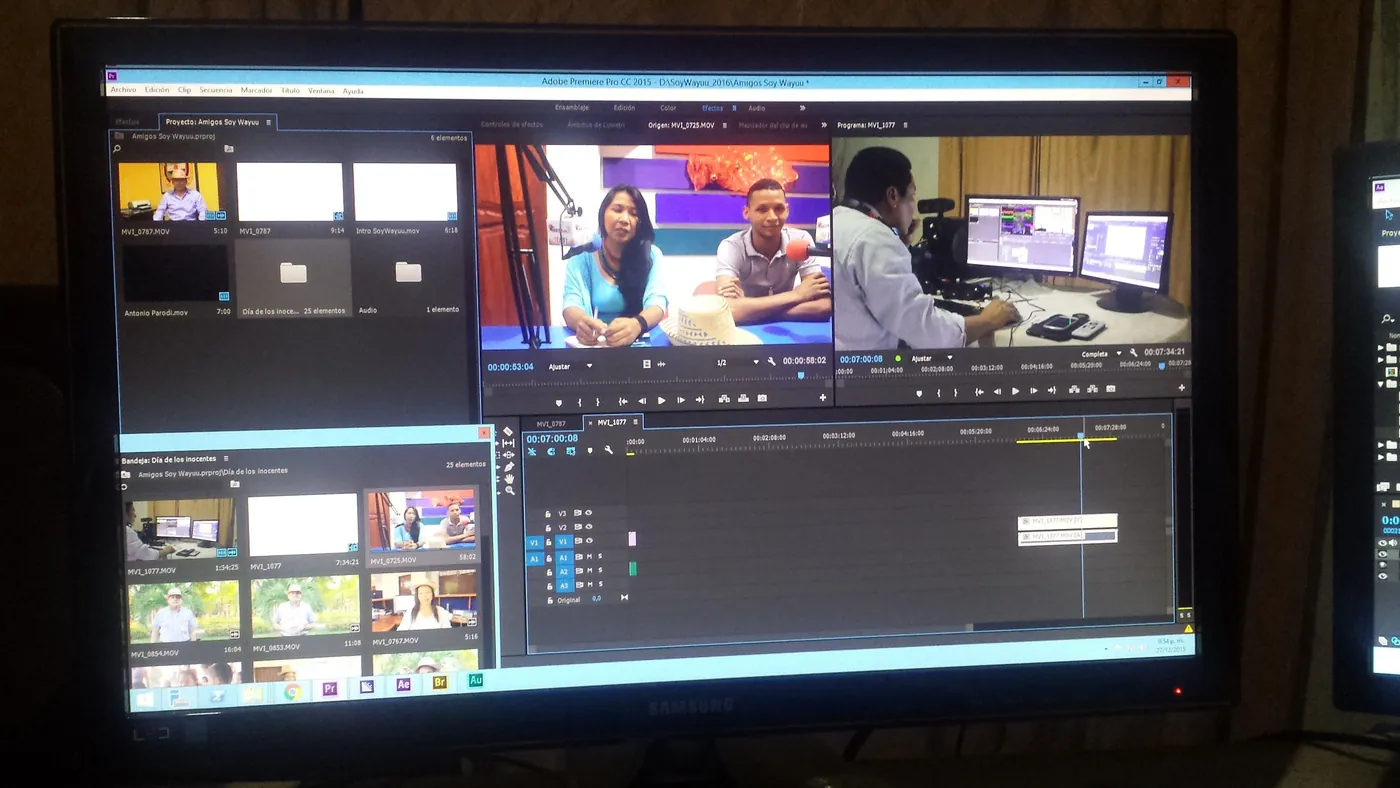Open Source monitor settings wrench
Image resolution: width=1400 pixels, height=788 pixels.
[772, 361]
